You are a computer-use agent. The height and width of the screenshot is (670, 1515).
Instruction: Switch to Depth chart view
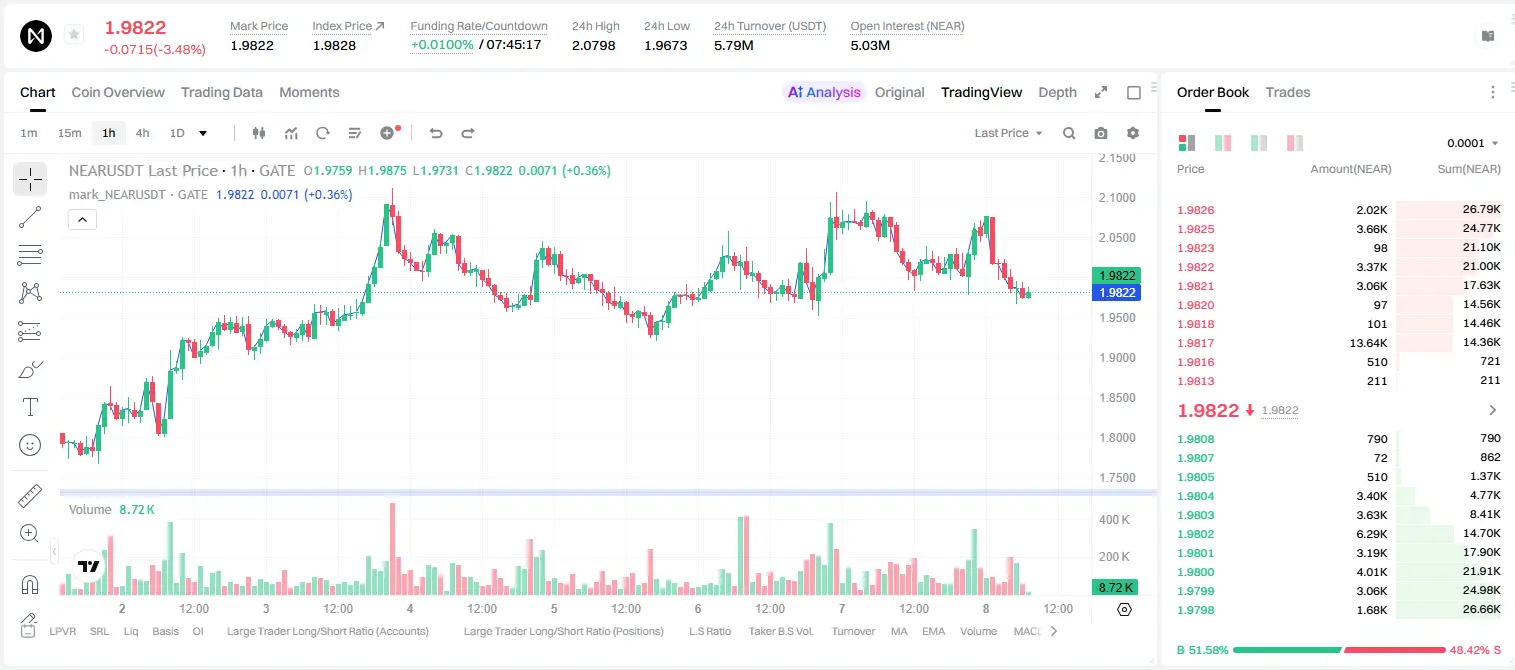click(1057, 92)
